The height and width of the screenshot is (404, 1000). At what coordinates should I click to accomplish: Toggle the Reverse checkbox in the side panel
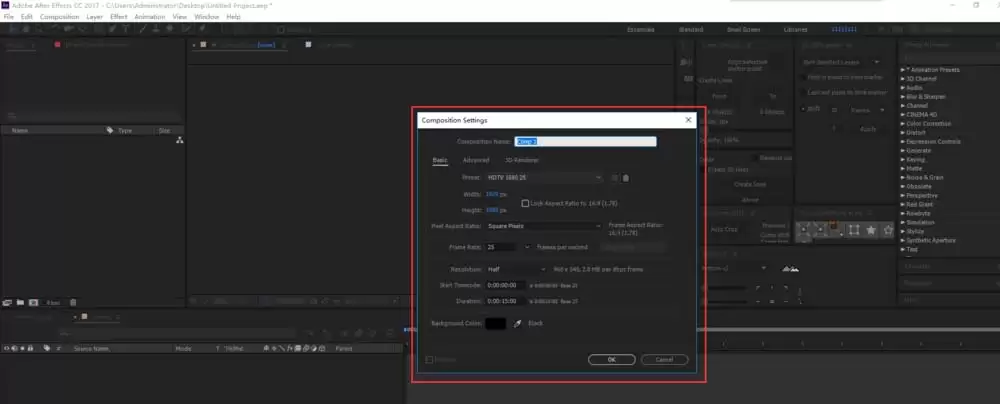click(754, 158)
